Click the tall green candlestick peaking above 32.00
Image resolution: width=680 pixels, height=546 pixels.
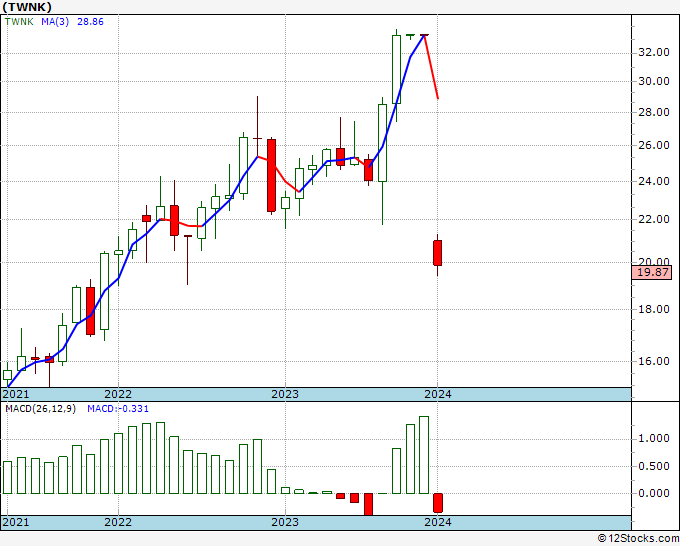(x=396, y=69)
